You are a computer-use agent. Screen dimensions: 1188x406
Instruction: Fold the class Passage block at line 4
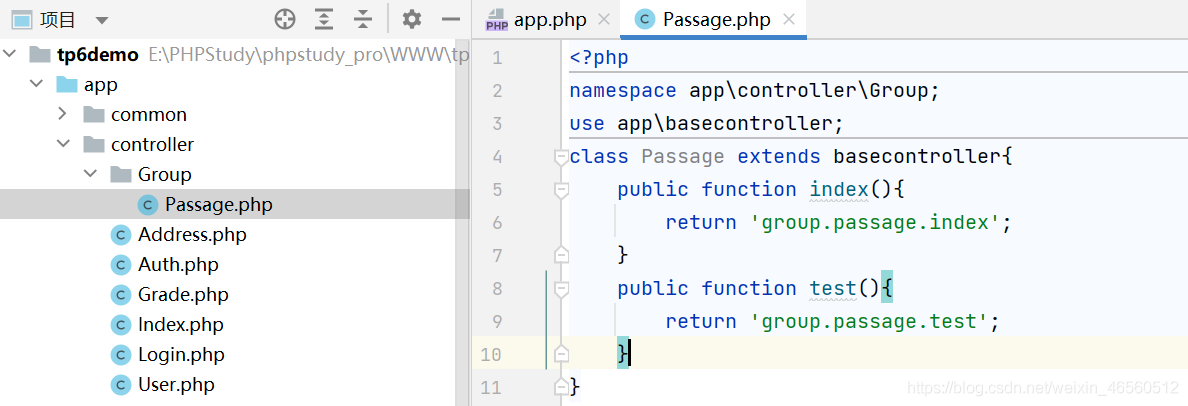coord(561,158)
